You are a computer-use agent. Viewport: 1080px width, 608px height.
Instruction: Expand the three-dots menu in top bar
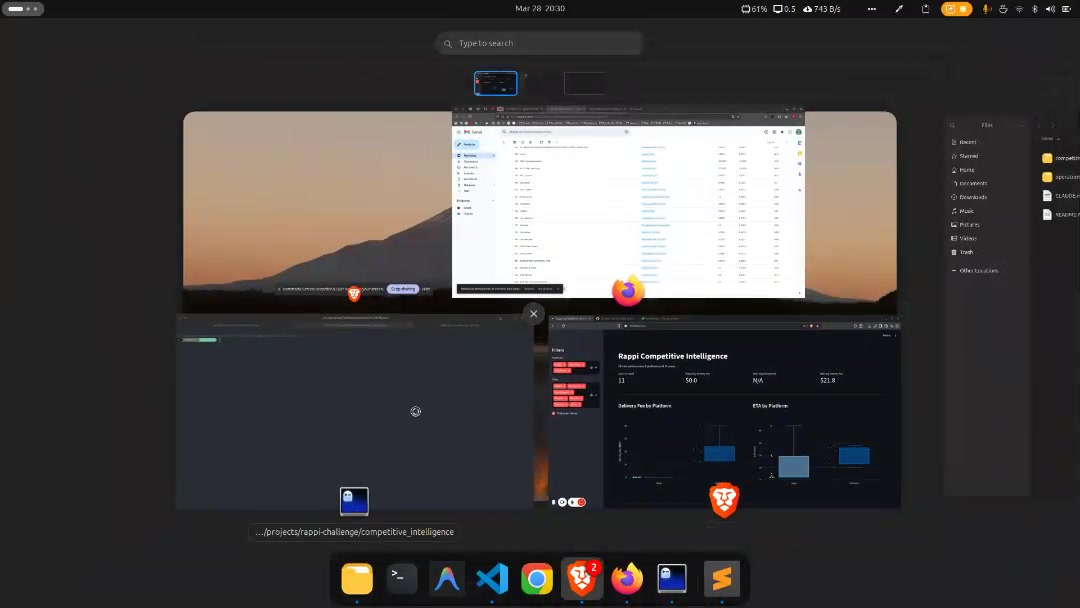[x=872, y=9]
